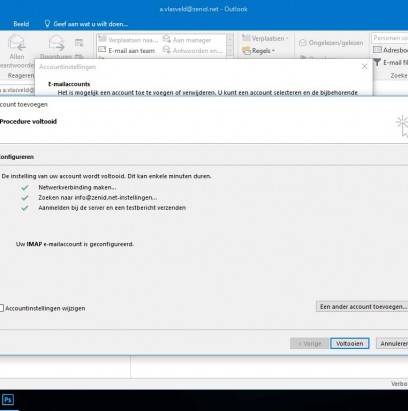Open the Verplaatsen dropdown

[x=265, y=38]
